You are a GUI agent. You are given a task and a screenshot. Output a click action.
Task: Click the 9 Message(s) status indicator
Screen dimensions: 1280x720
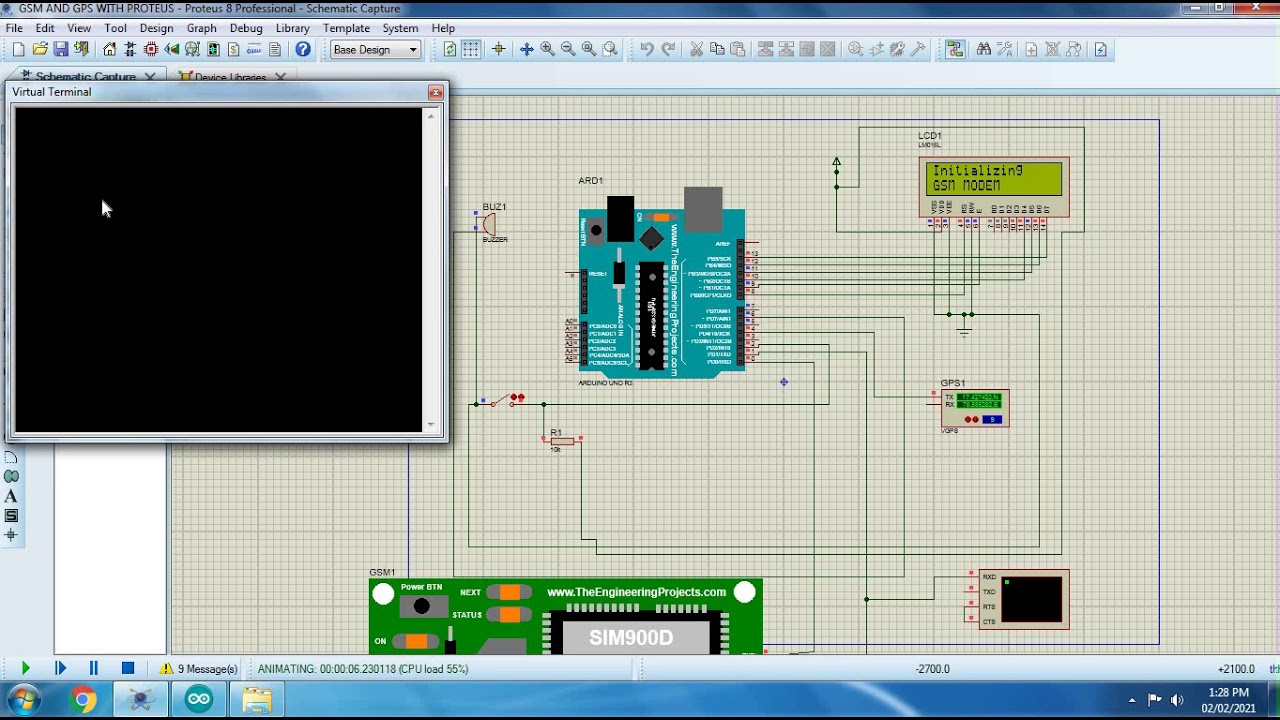click(198, 669)
